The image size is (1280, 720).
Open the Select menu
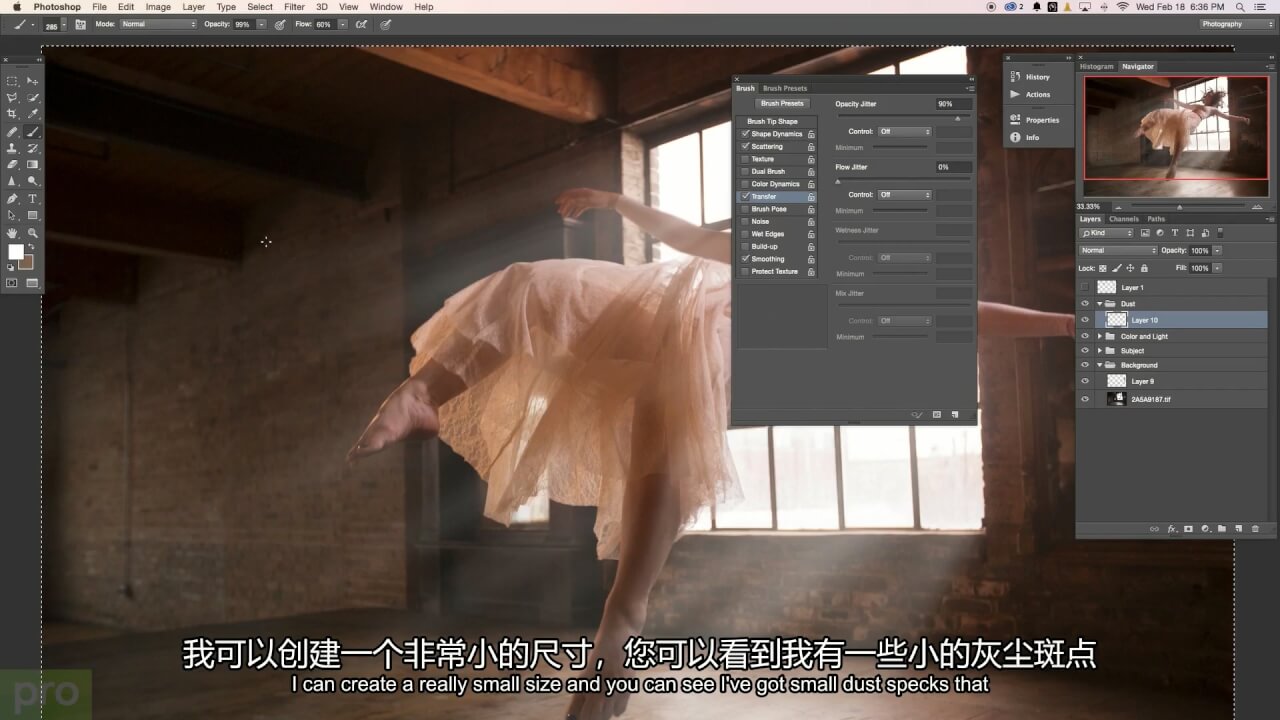[260, 7]
